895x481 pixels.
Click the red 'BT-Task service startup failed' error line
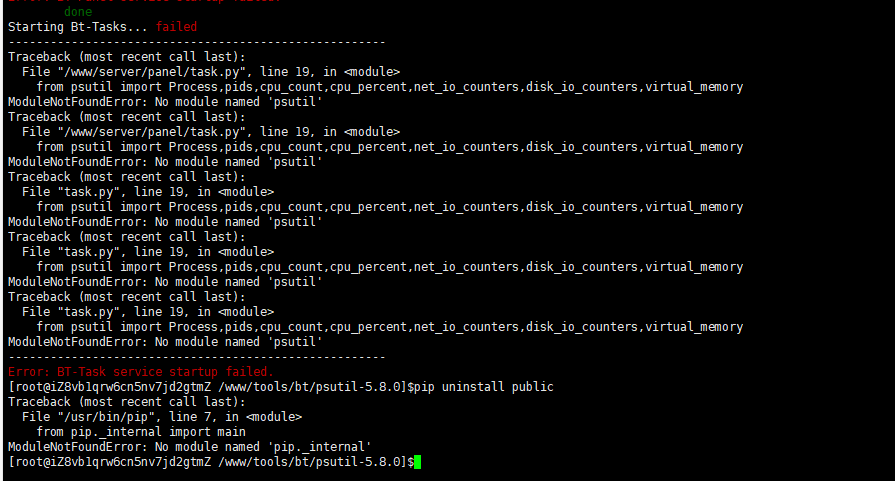(x=140, y=371)
